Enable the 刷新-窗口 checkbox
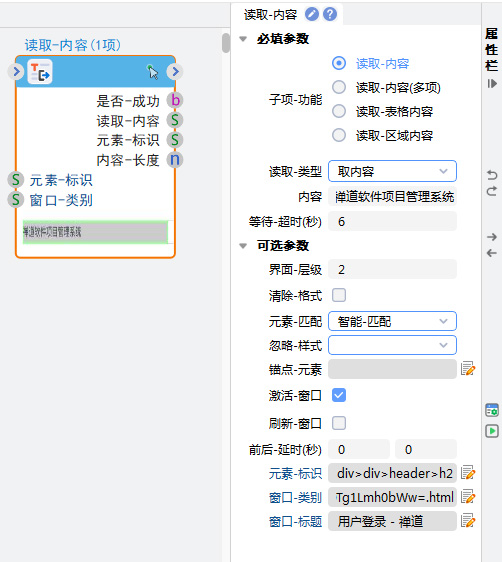 [x=339, y=423]
